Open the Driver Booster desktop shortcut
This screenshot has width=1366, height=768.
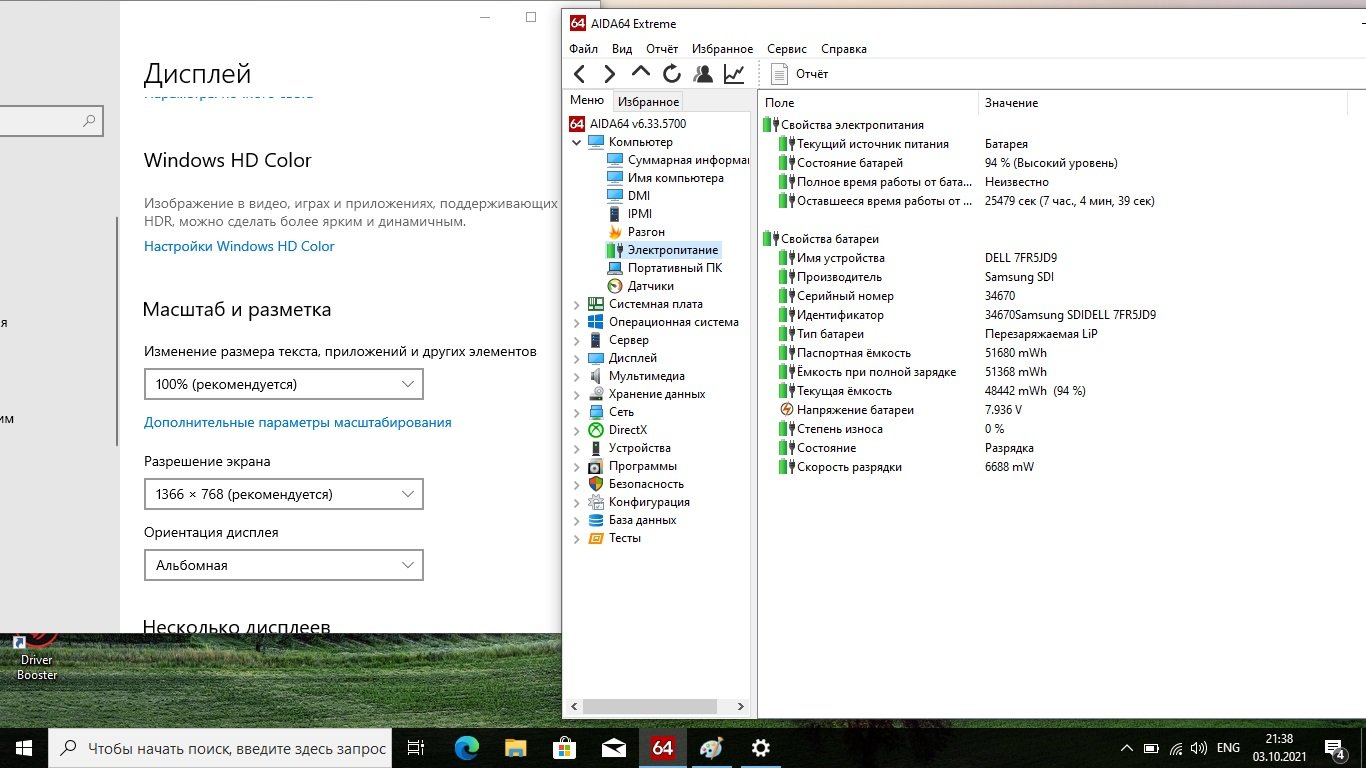point(37,657)
